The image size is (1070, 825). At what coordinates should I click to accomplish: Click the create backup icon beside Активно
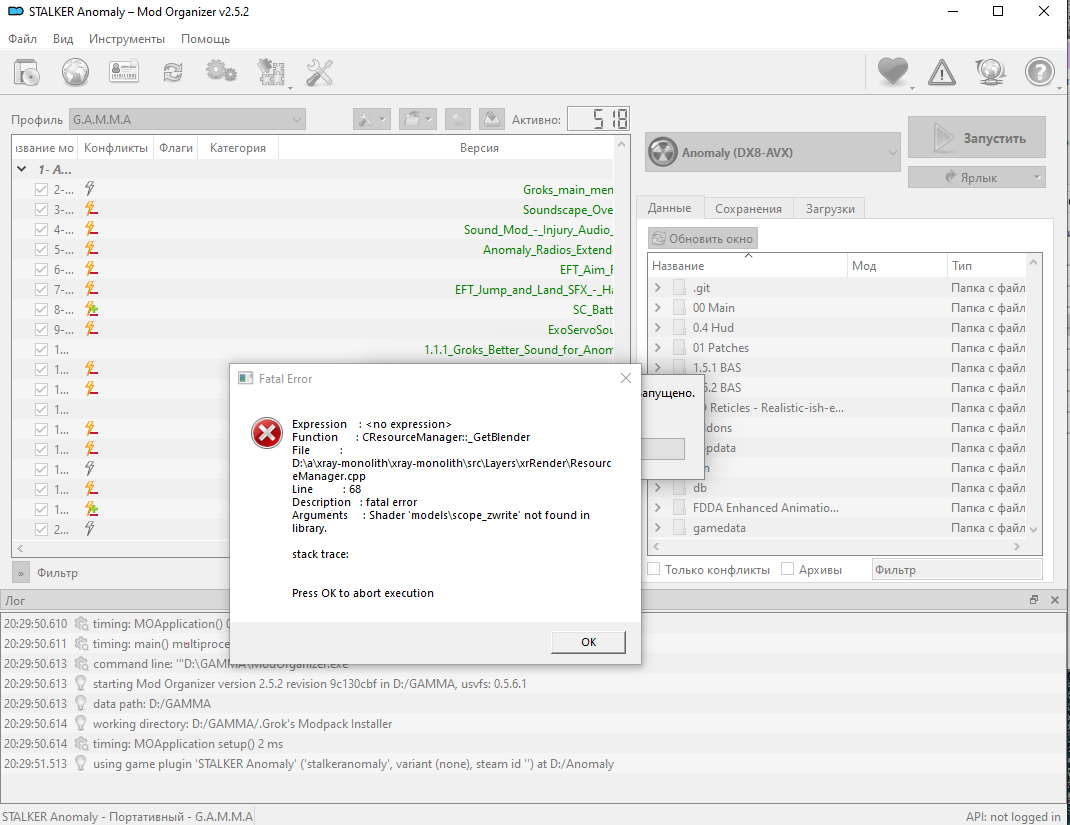492,120
